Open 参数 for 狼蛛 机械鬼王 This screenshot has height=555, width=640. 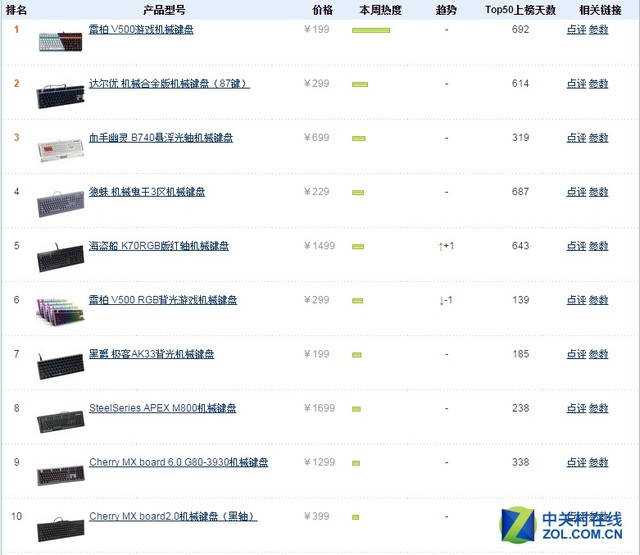[598, 192]
